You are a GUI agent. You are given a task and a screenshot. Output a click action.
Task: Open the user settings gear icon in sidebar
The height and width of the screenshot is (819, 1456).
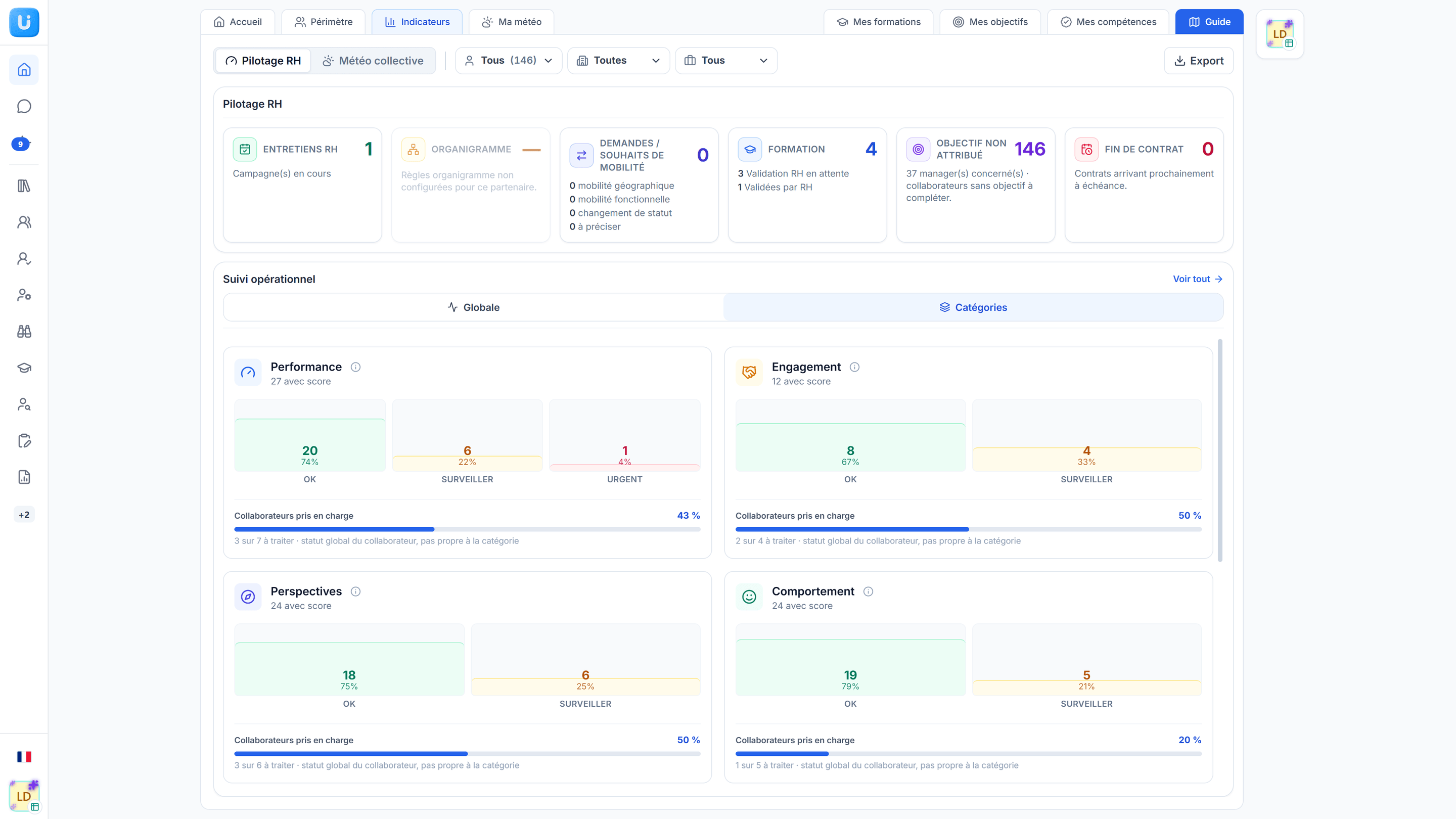[x=24, y=295]
